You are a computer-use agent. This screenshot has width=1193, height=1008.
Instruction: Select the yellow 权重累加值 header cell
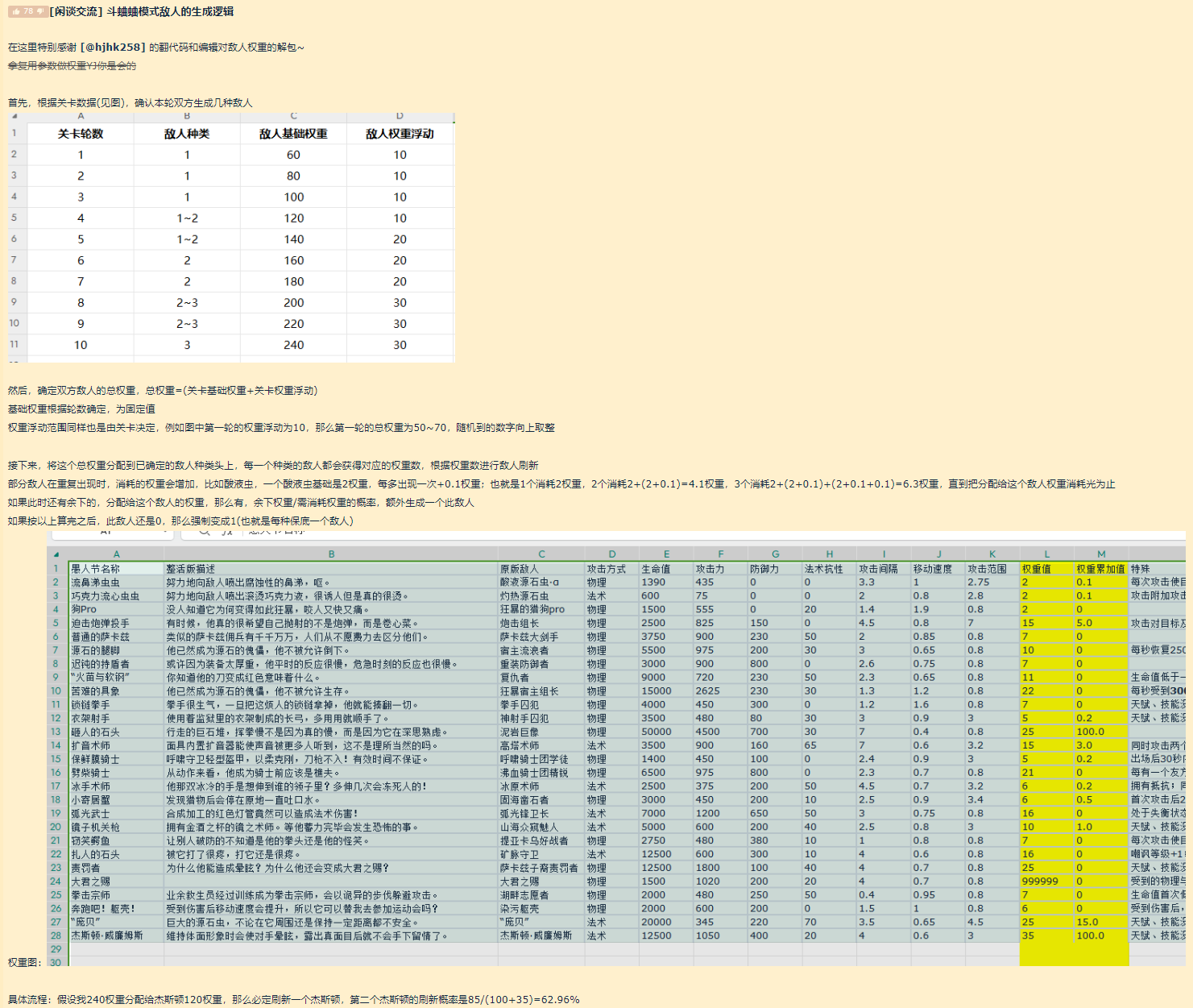click(1101, 569)
